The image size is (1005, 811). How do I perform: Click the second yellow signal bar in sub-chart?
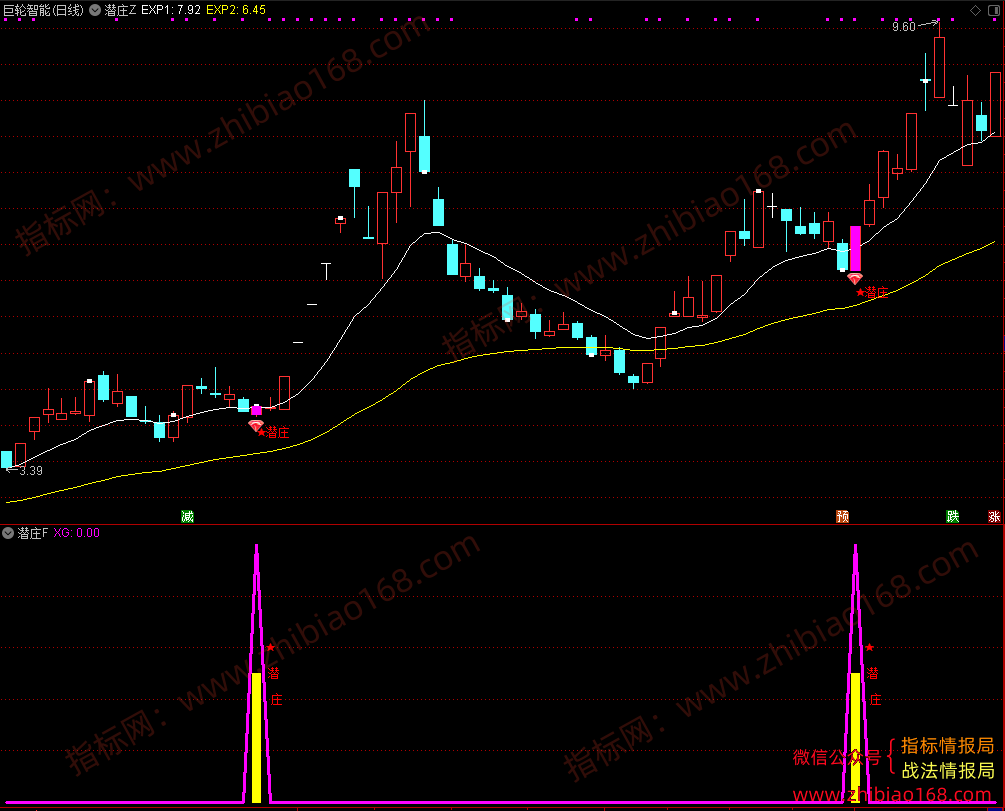tap(855, 737)
